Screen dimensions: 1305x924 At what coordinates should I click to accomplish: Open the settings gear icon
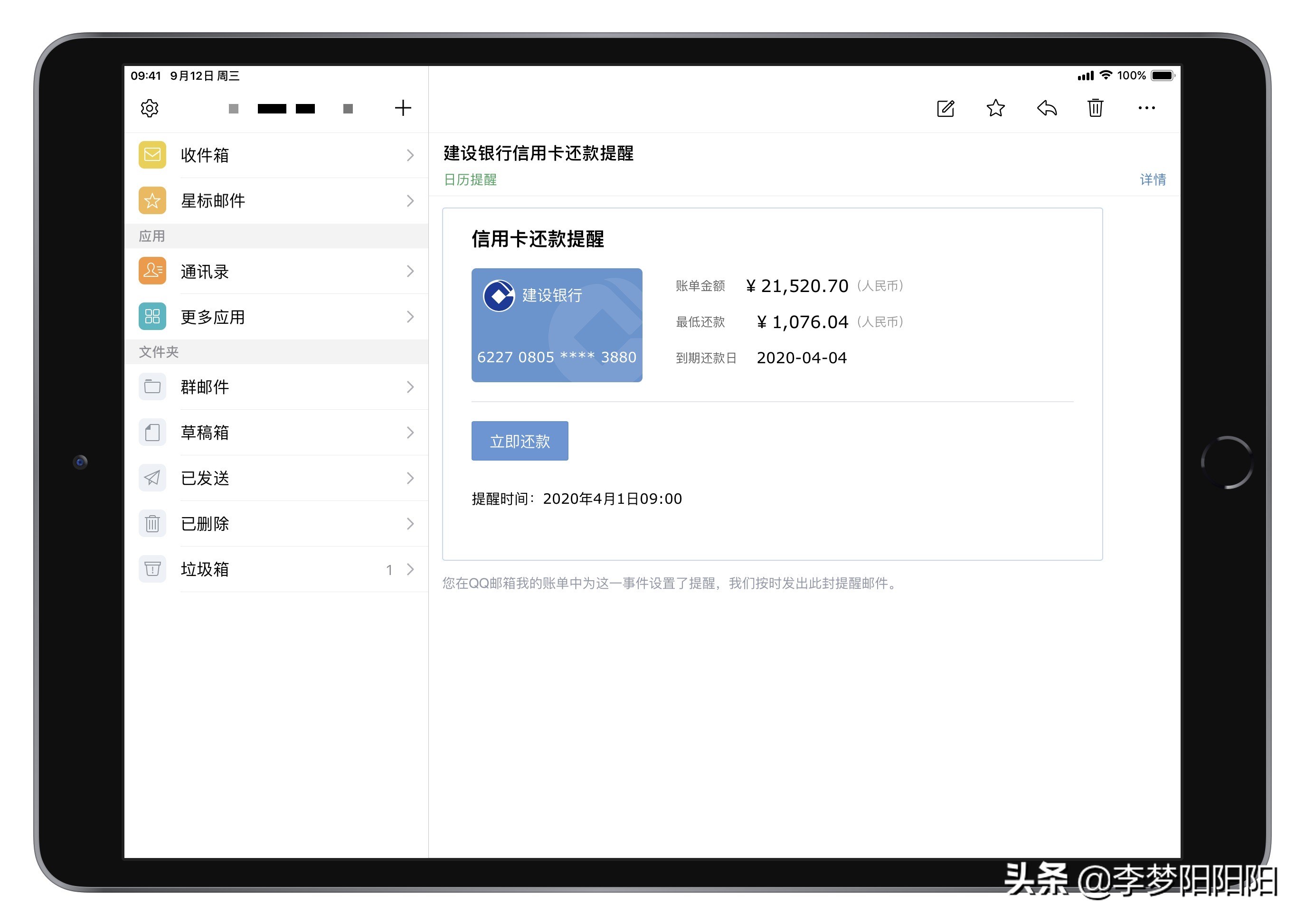tap(149, 107)
